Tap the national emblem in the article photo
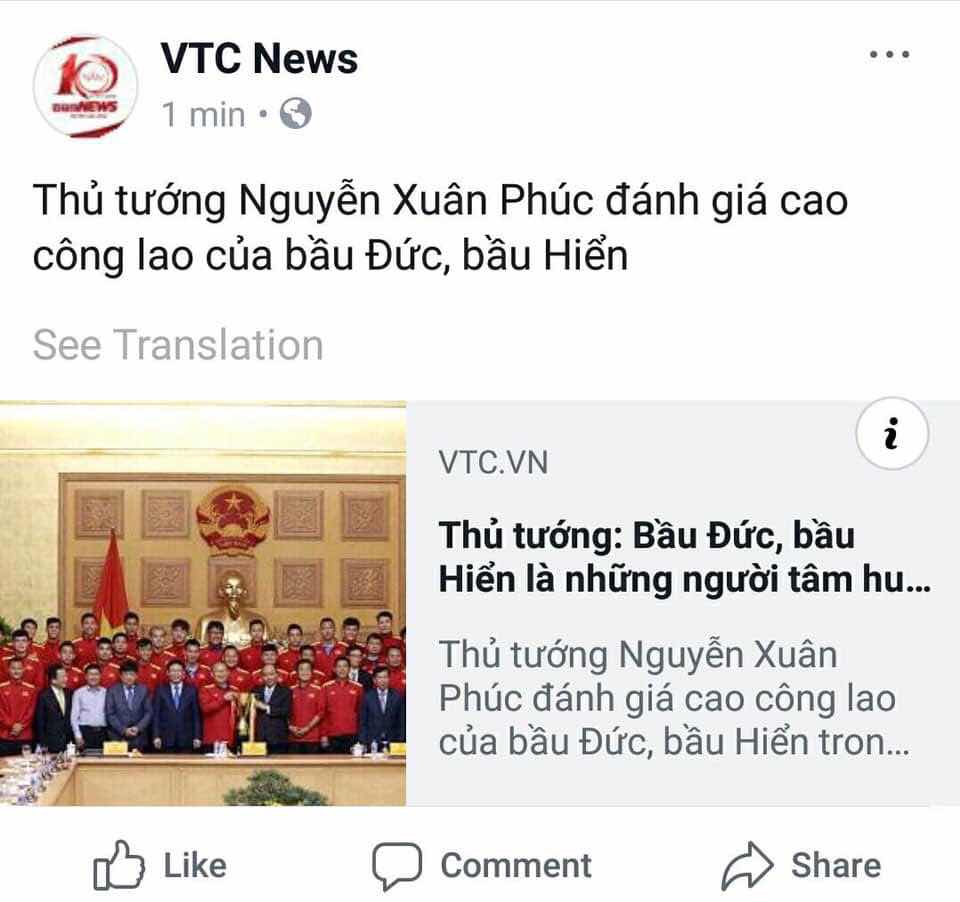This screenshot has width=960, height=902. click(233, 521)
